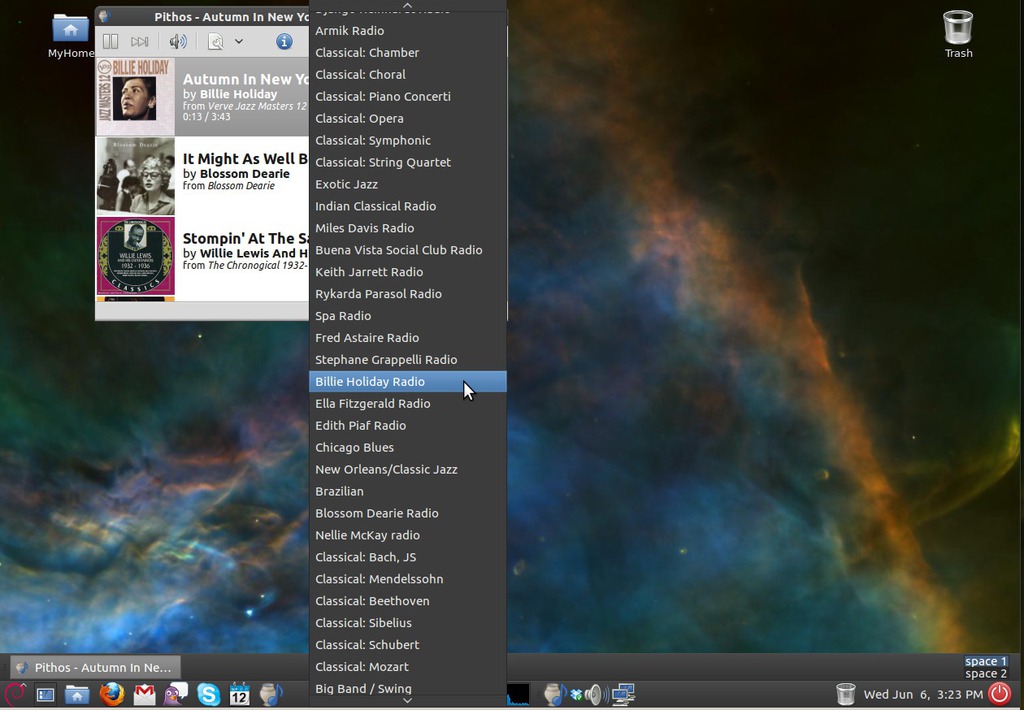Pick Classical: String Quartet station
The height and width of the screenshot is (710, 1024).
408,163
